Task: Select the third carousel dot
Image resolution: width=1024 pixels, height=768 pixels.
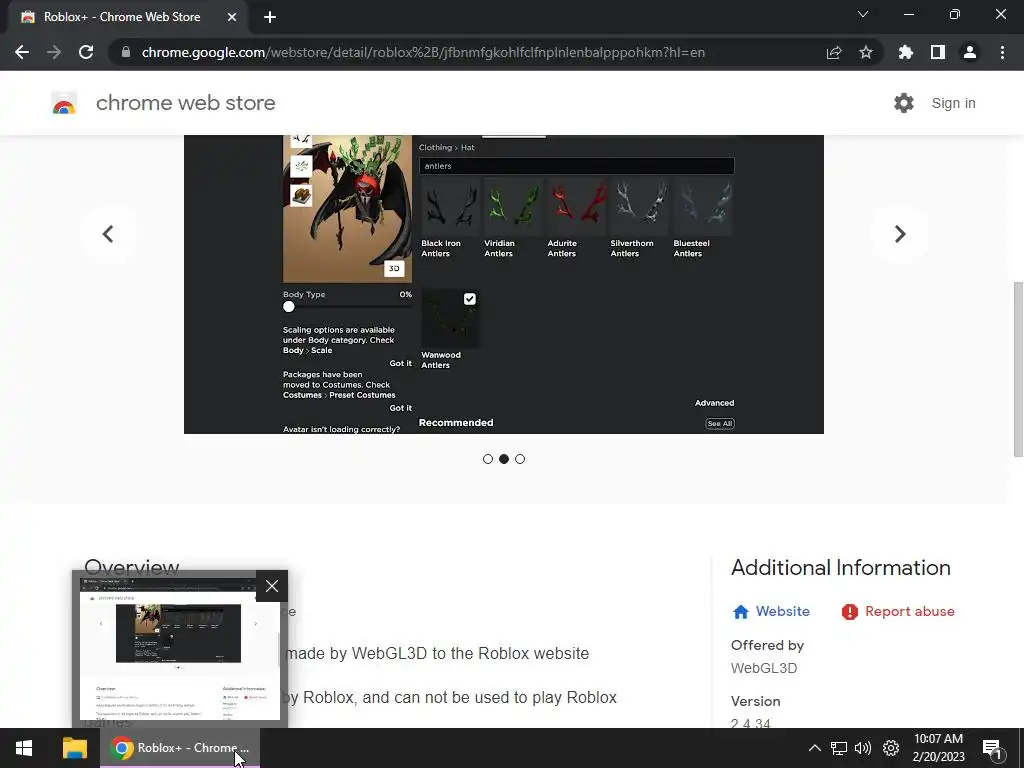Action: [x=520, y=459]
